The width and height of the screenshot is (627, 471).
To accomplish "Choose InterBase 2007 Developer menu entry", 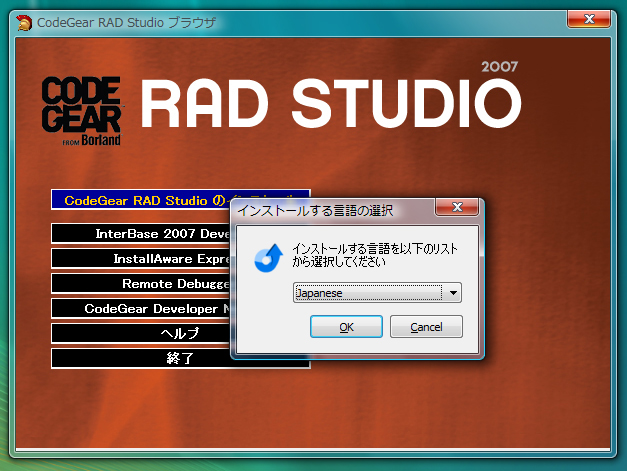I will 141,234.
